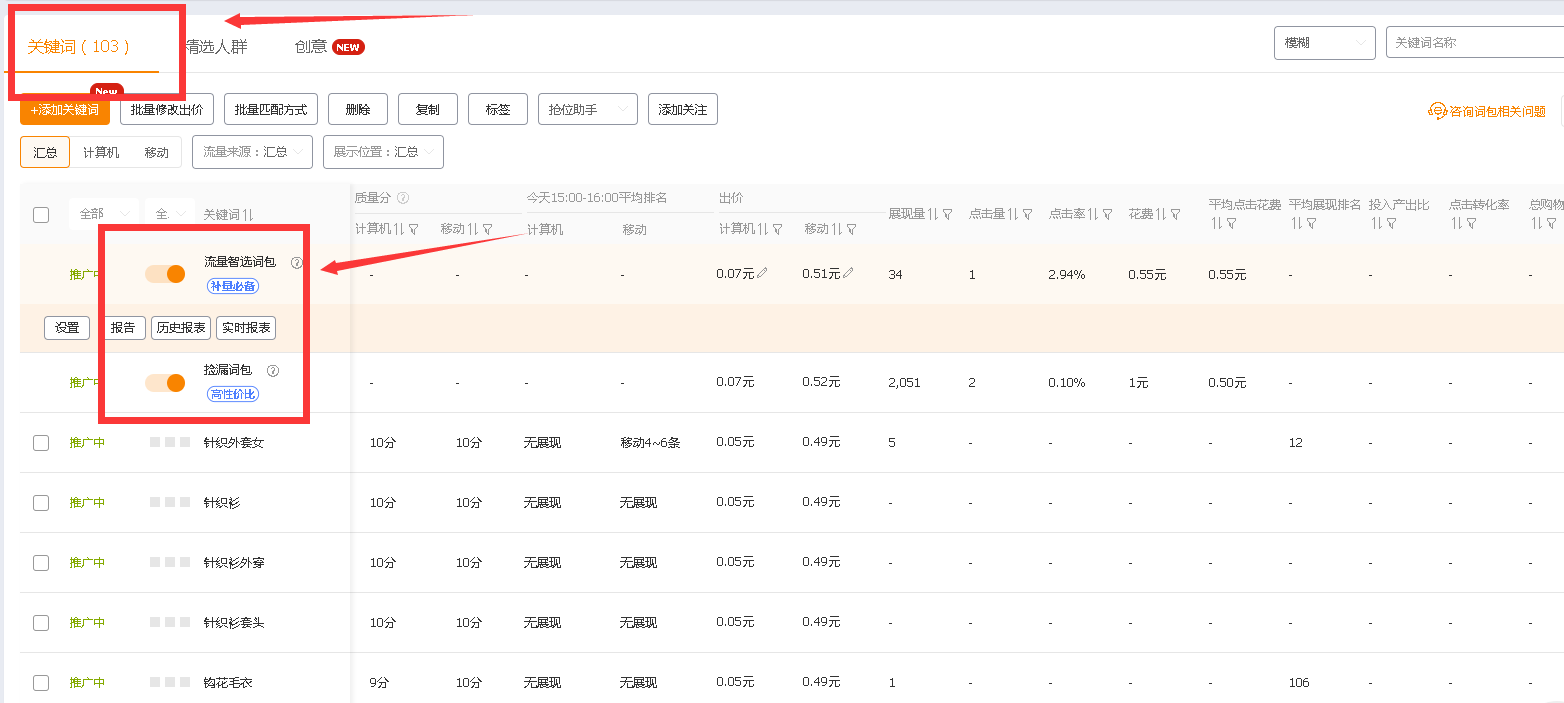This screenshot has width=1564, height=703.
Task: Check the box for keyword 针织外套女
Action: [x=41, y=443]
